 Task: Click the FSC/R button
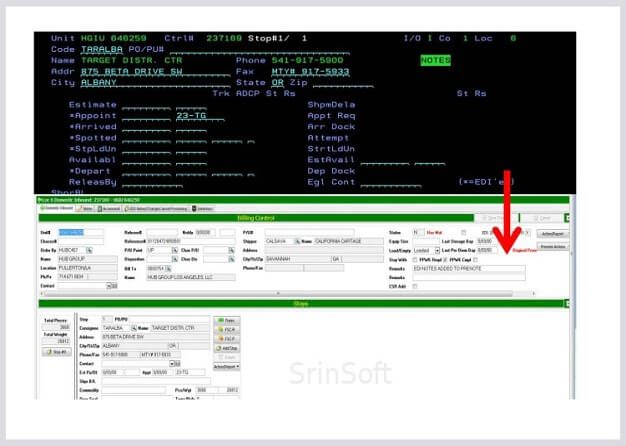click(227, 330)
